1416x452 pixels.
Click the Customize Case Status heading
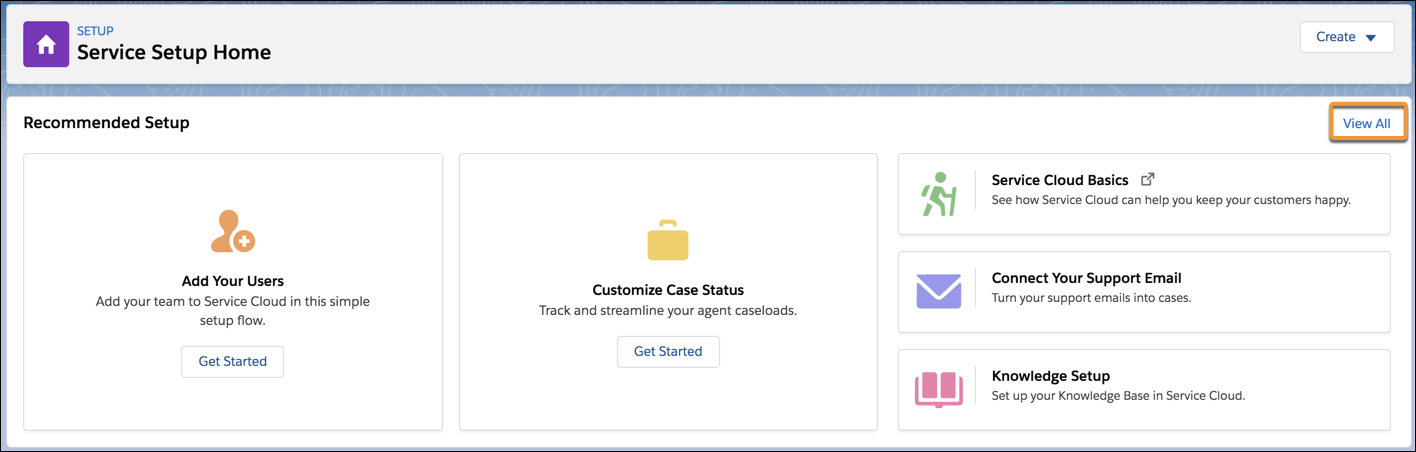pyautogui.click(x=668, y=290)
